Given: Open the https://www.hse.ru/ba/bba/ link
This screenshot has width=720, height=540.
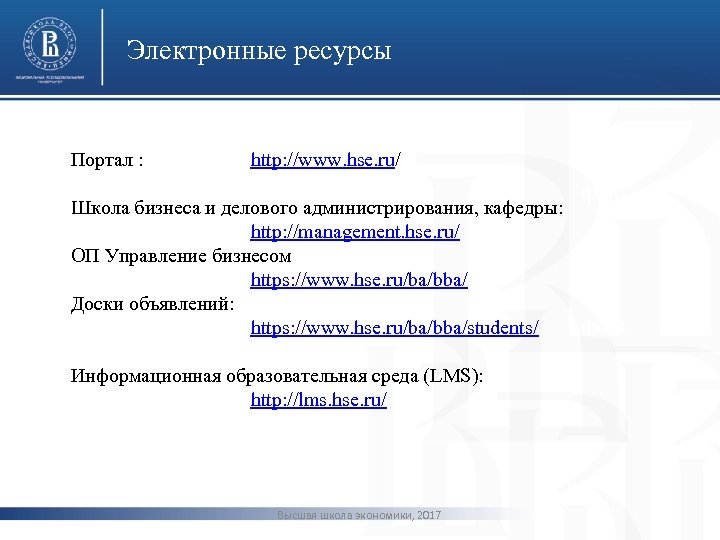Looking at the screenshot, I should click(x=359, y=280).
